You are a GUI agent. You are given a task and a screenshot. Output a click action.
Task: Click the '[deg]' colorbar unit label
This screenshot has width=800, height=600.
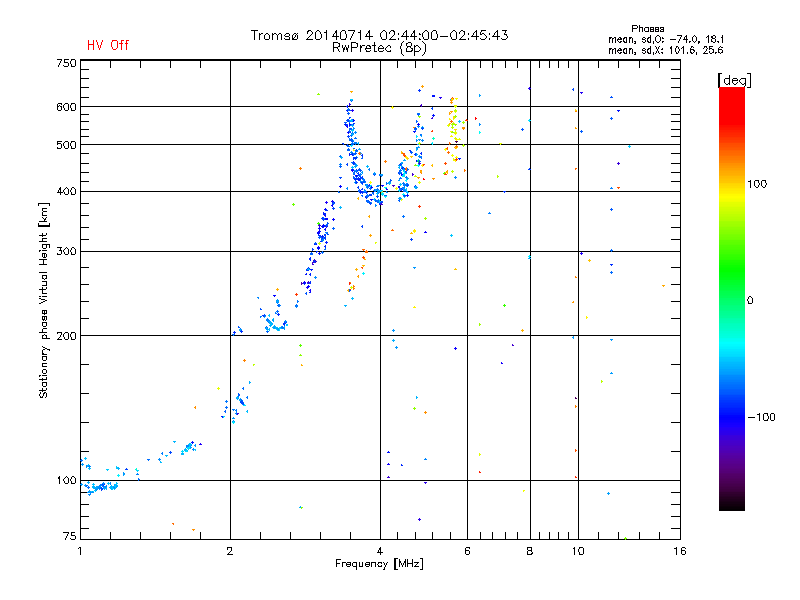pos(734,80)
